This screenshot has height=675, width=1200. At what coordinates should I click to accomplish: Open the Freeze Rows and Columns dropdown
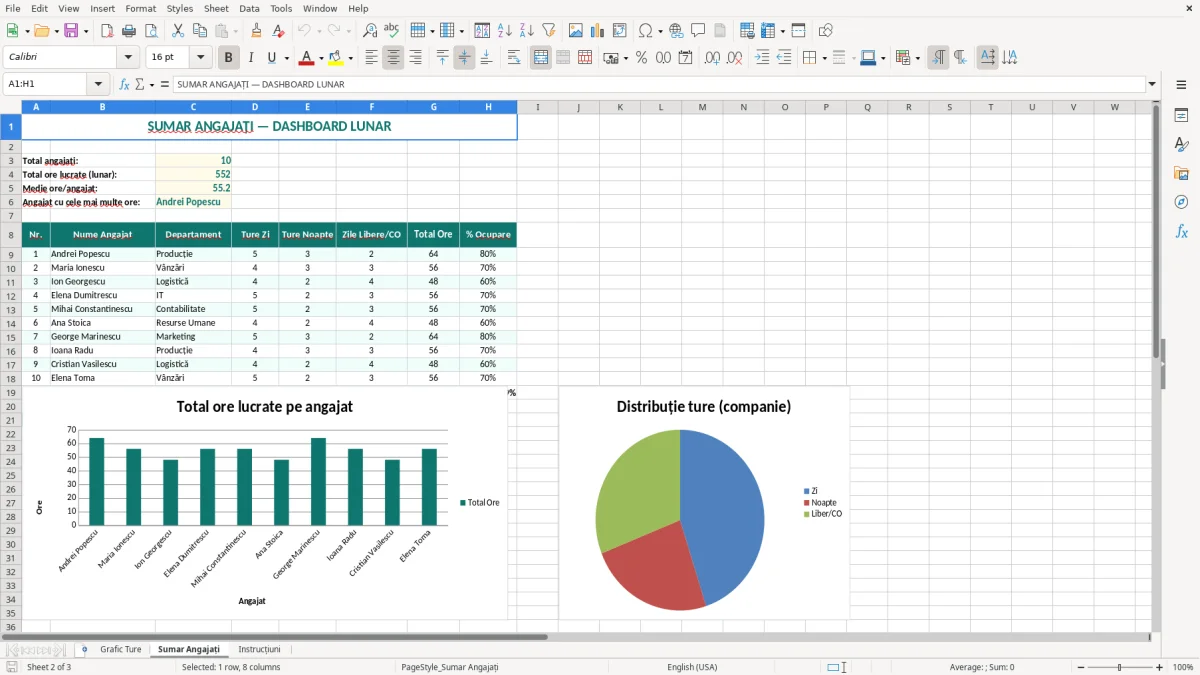click(781, 31)
